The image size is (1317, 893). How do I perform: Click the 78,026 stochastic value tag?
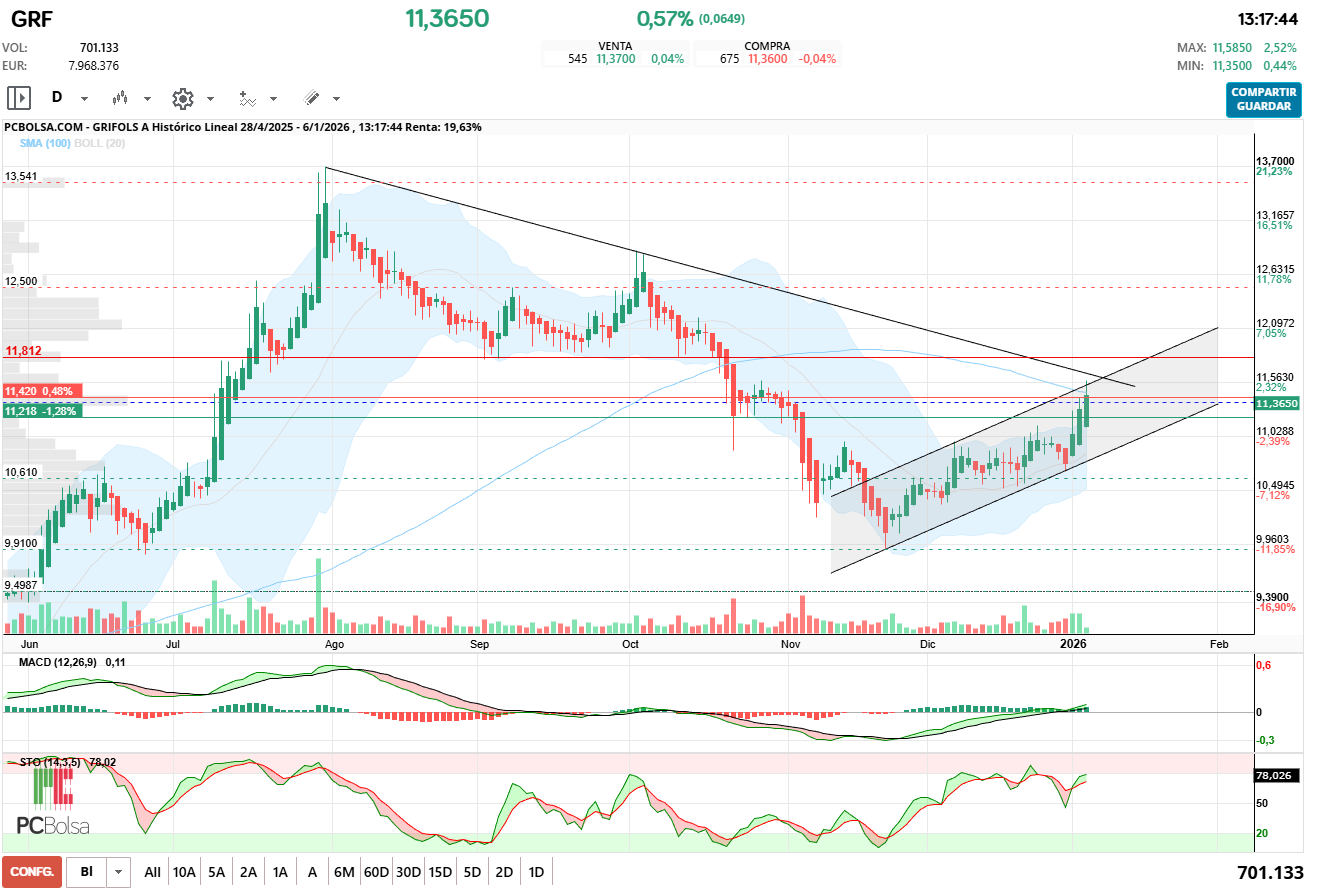(x=1275, y=775)
